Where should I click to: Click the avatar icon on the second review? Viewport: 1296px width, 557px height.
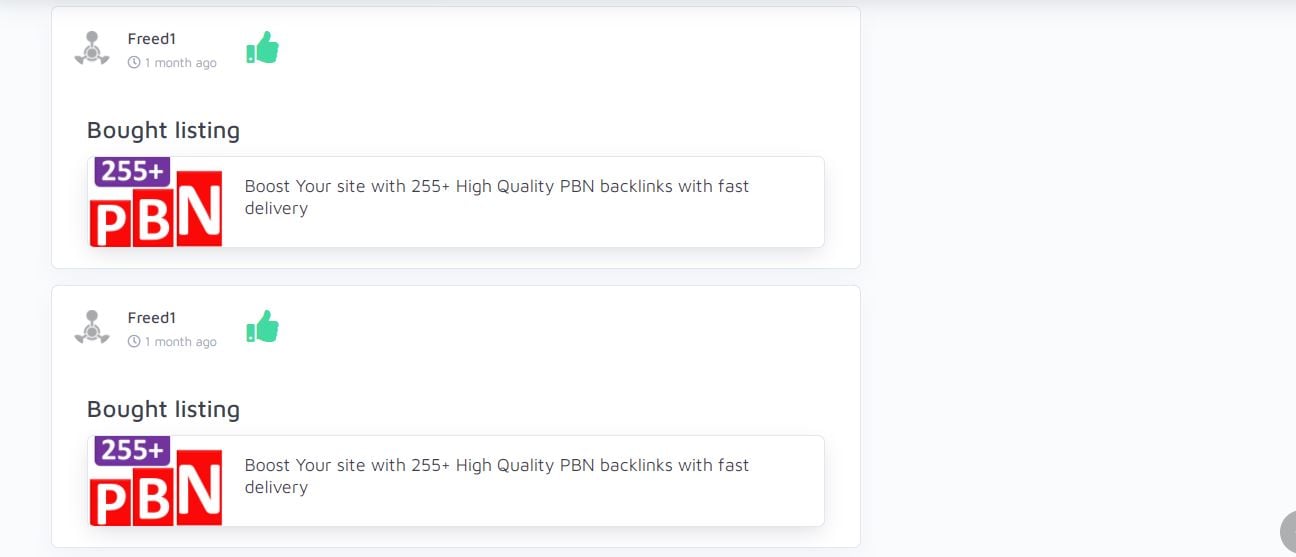pyautogui.click(x=92, y=327)
